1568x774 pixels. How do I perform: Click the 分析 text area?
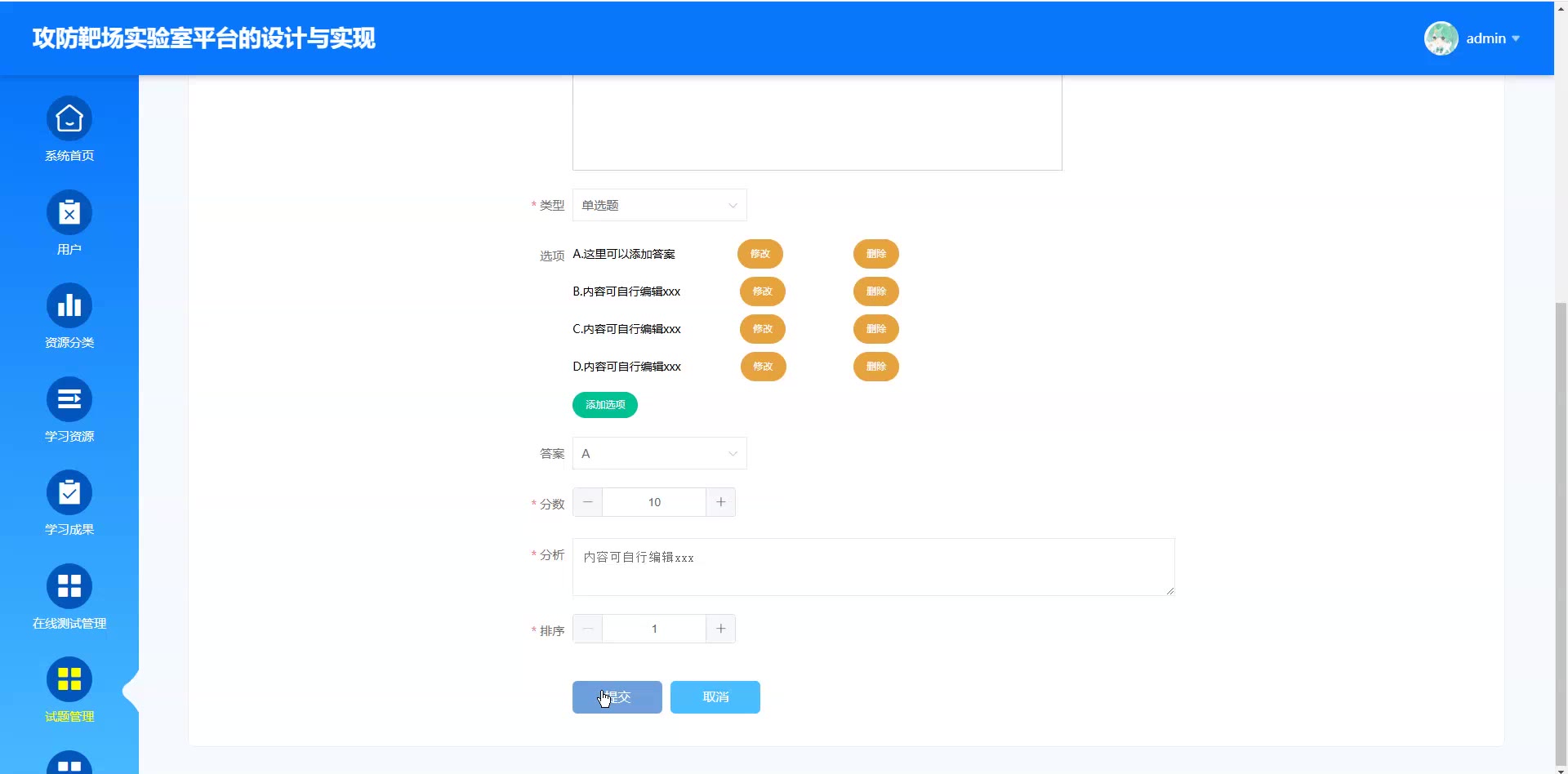click(874, 567)
